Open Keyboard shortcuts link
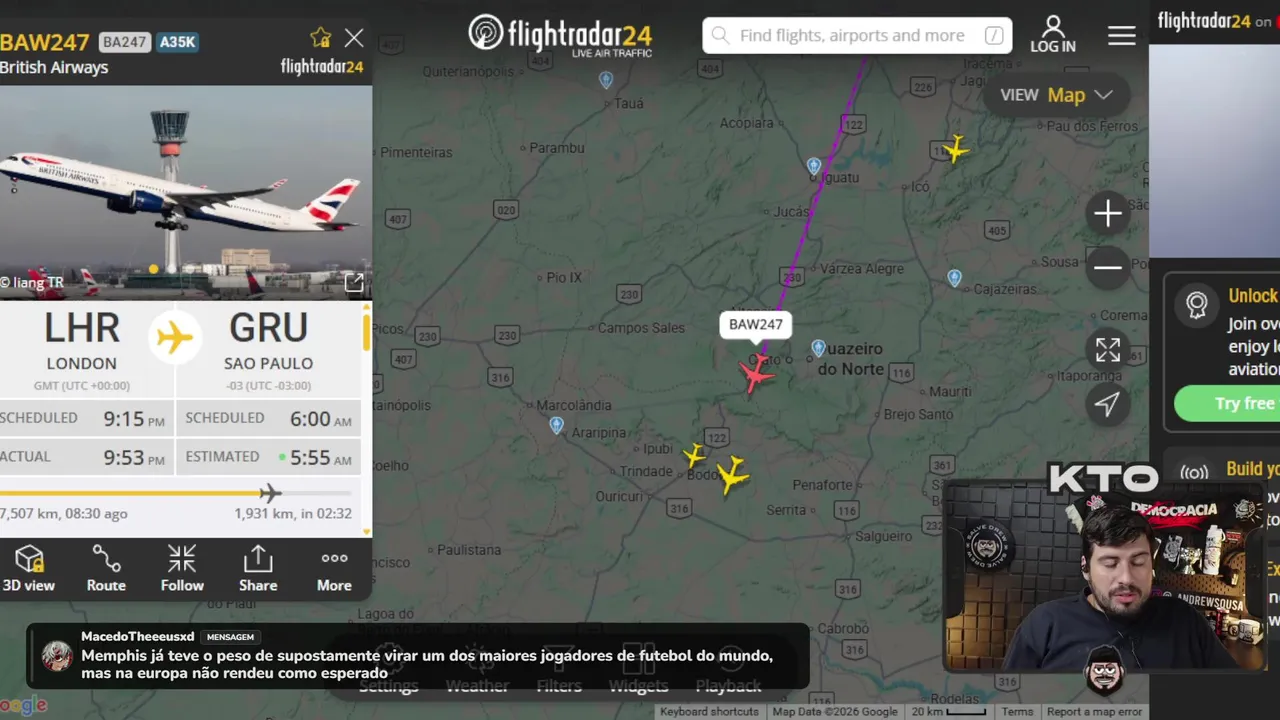Screen dimensions: 1280x720 [709, 712]
